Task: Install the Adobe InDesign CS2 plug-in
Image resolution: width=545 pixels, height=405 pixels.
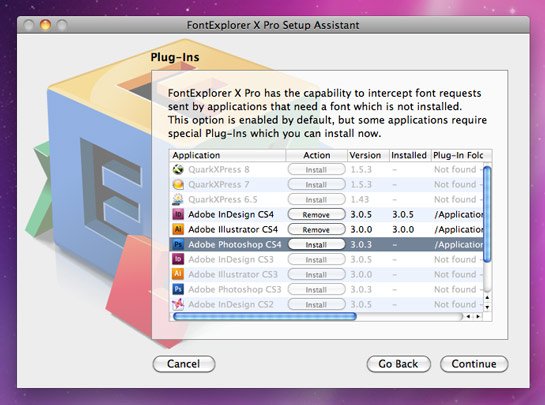Action: coord(316,304)
